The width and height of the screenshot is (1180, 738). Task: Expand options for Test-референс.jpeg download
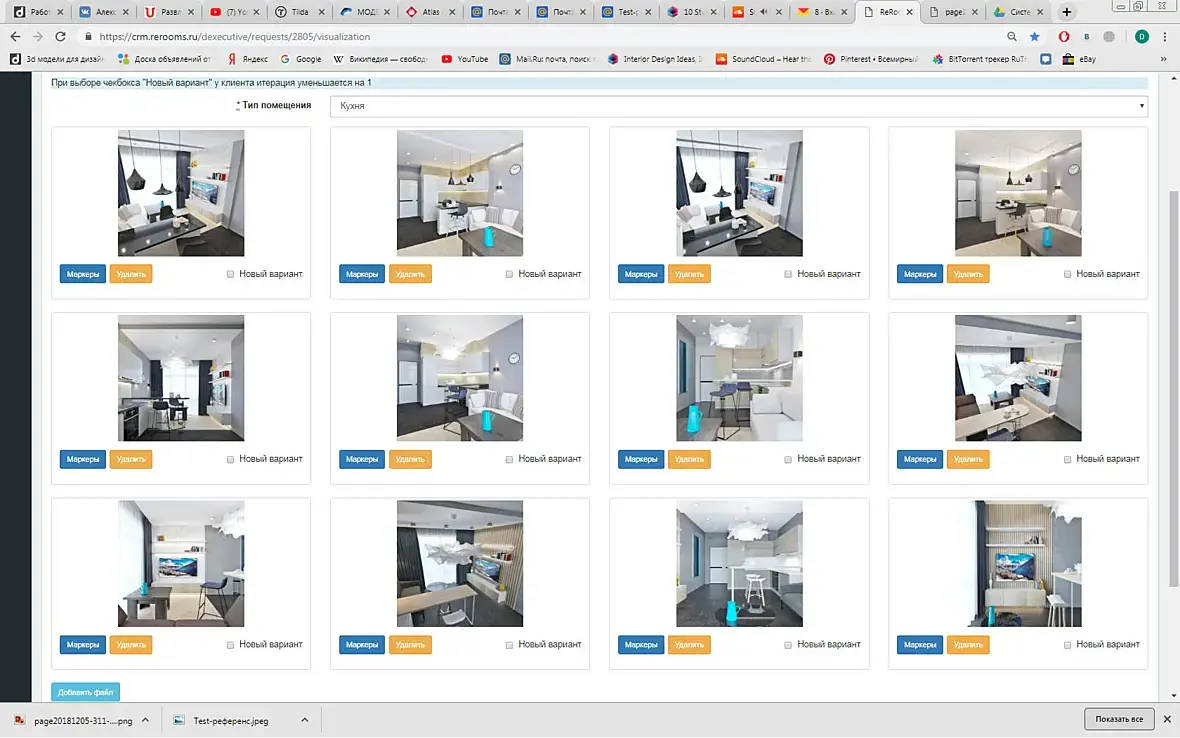click(305, 720)
